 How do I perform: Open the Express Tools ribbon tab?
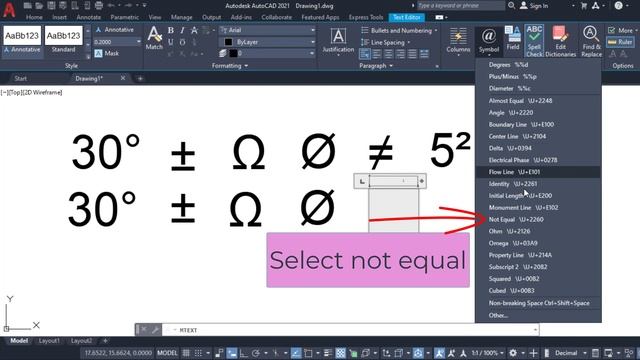[x=366, y=17]
